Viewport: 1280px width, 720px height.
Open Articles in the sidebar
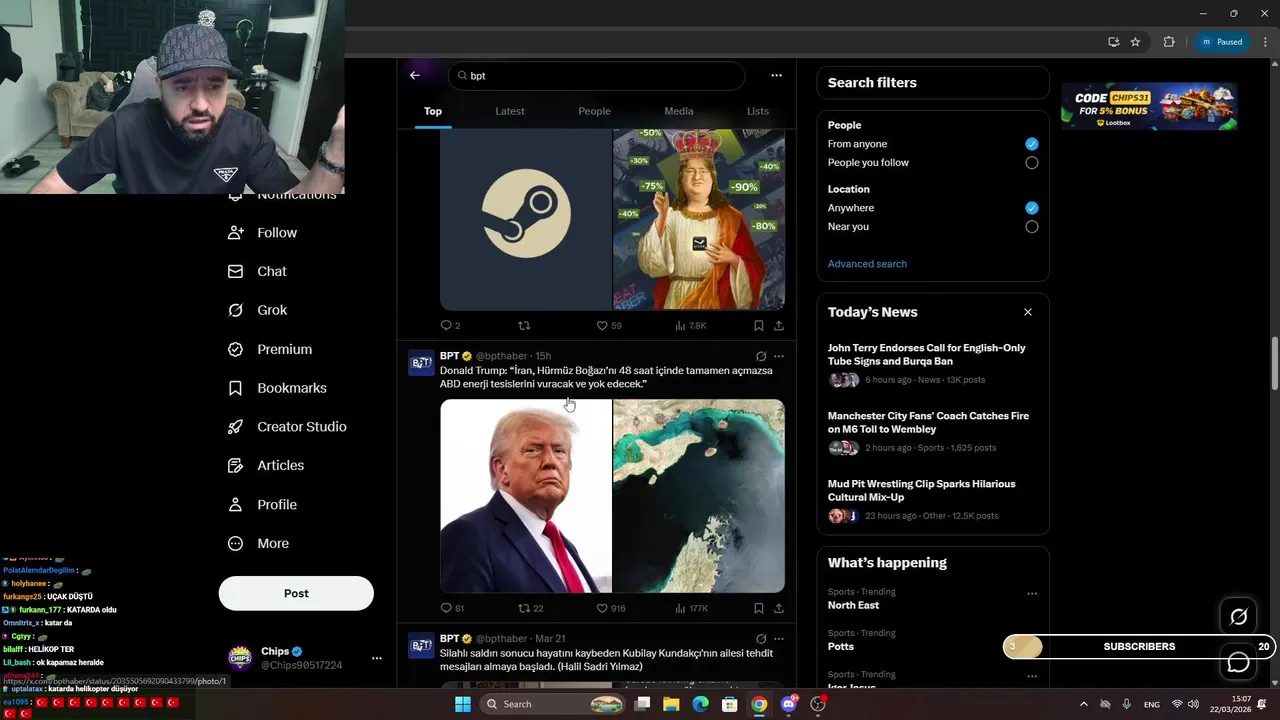point(266,465)
